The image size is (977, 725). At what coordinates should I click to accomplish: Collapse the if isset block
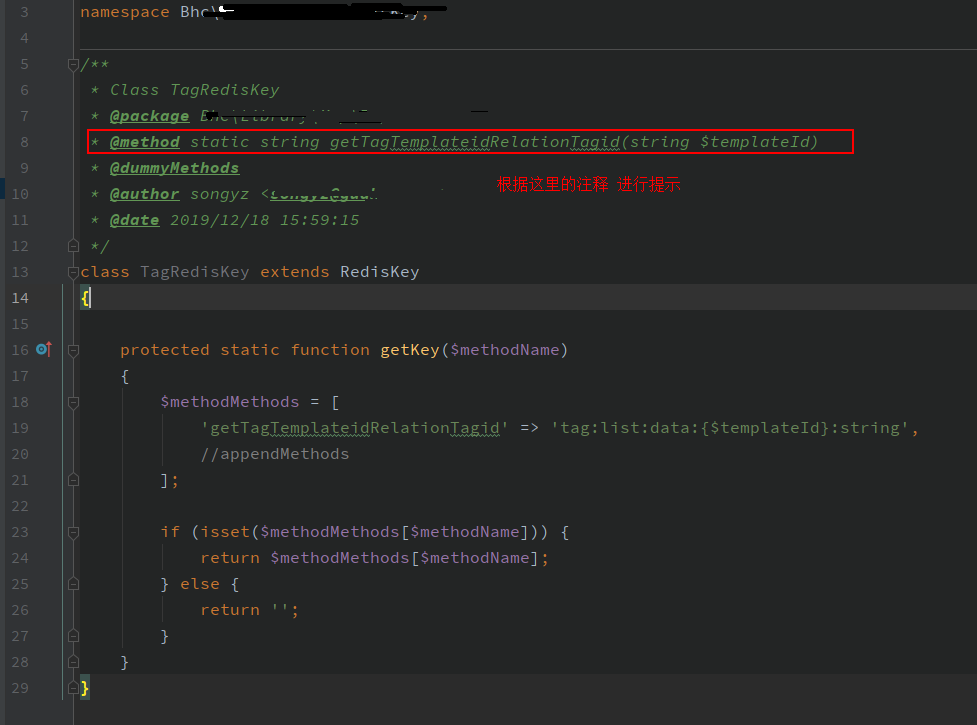(73, 532)
